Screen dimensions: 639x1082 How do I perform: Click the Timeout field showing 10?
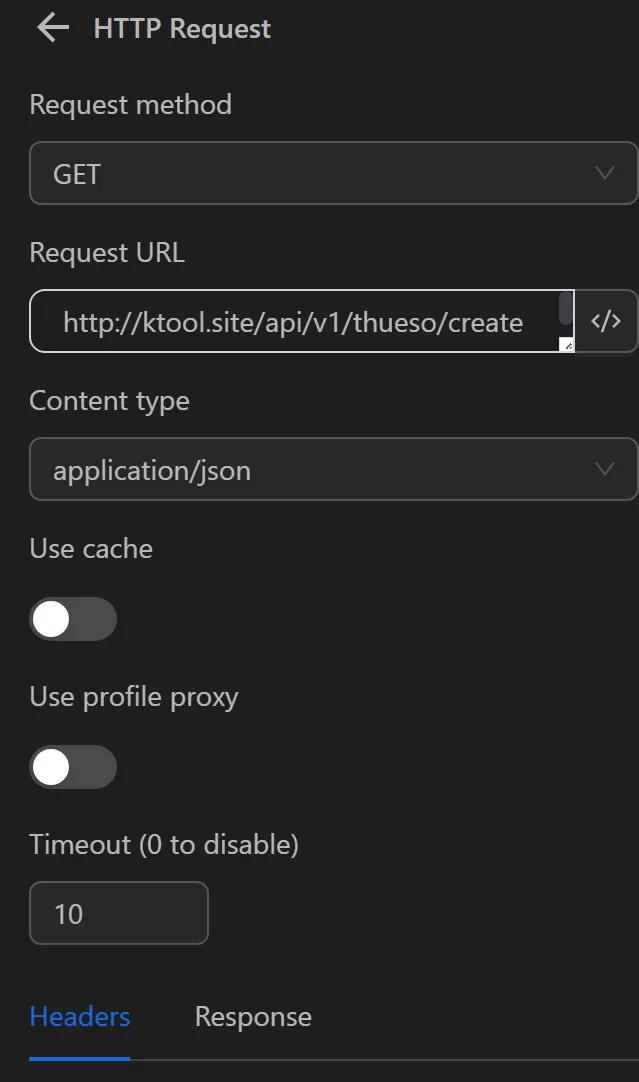point(118,912)
